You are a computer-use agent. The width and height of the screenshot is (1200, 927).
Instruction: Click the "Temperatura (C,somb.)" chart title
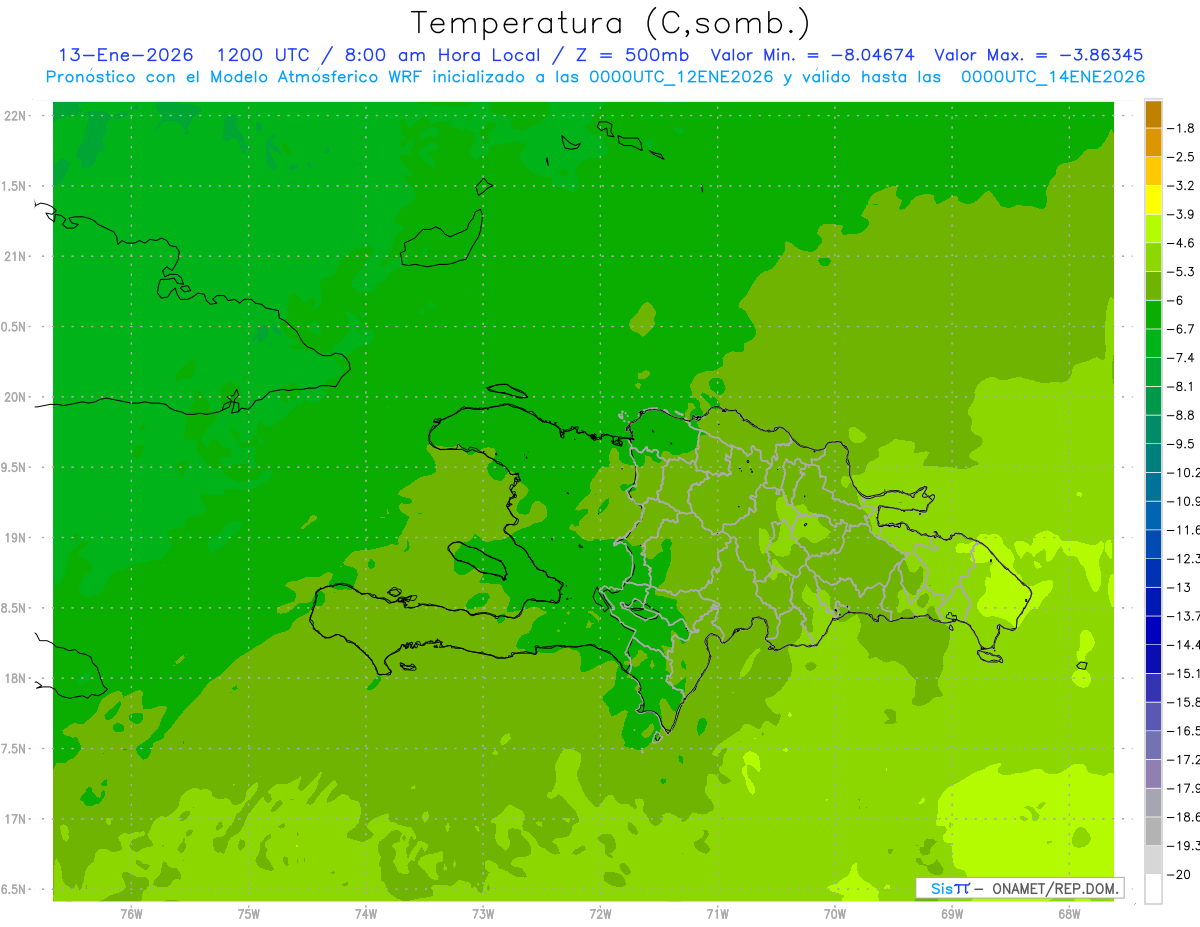coord(611,23)
